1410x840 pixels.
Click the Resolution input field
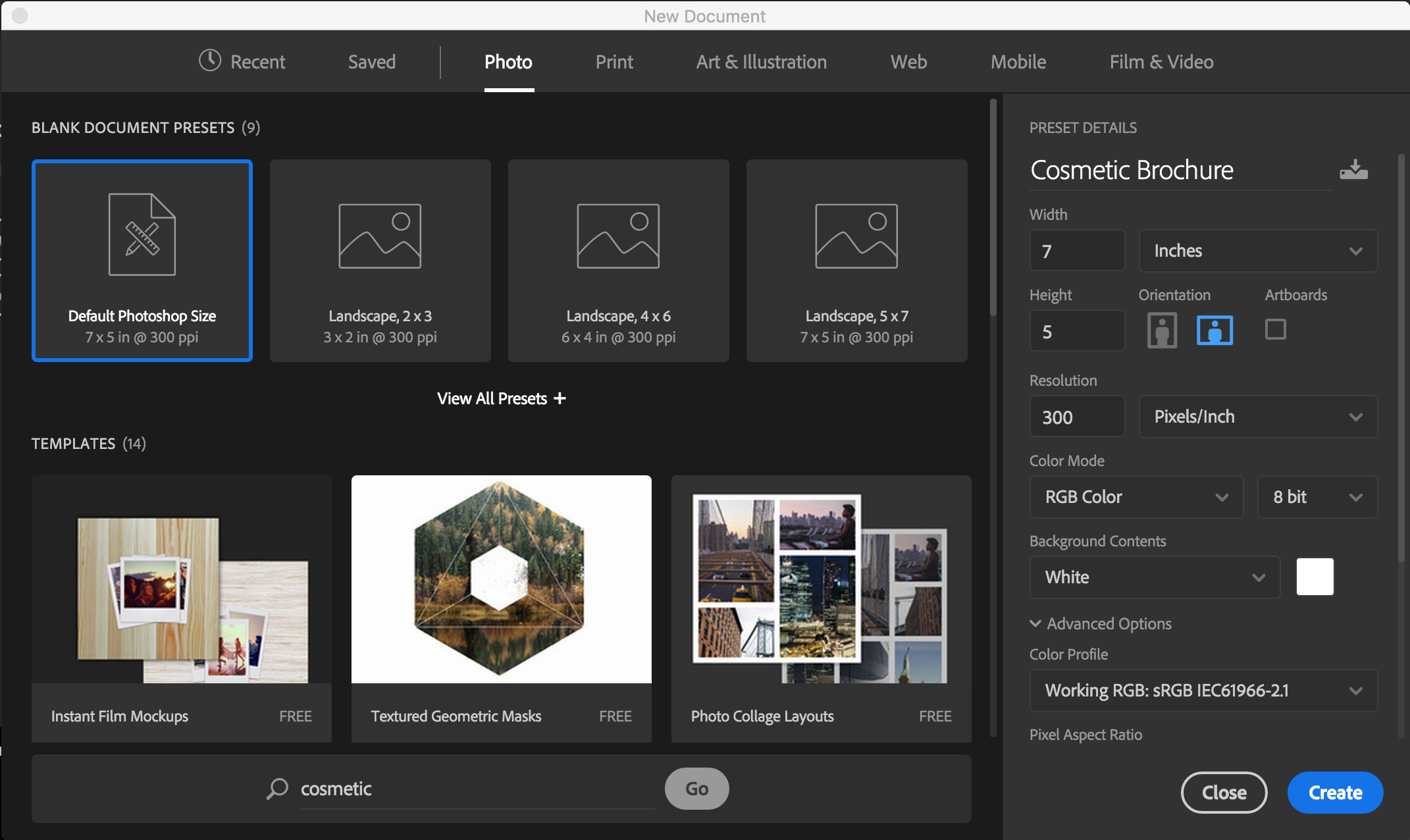click(1077, 417)
